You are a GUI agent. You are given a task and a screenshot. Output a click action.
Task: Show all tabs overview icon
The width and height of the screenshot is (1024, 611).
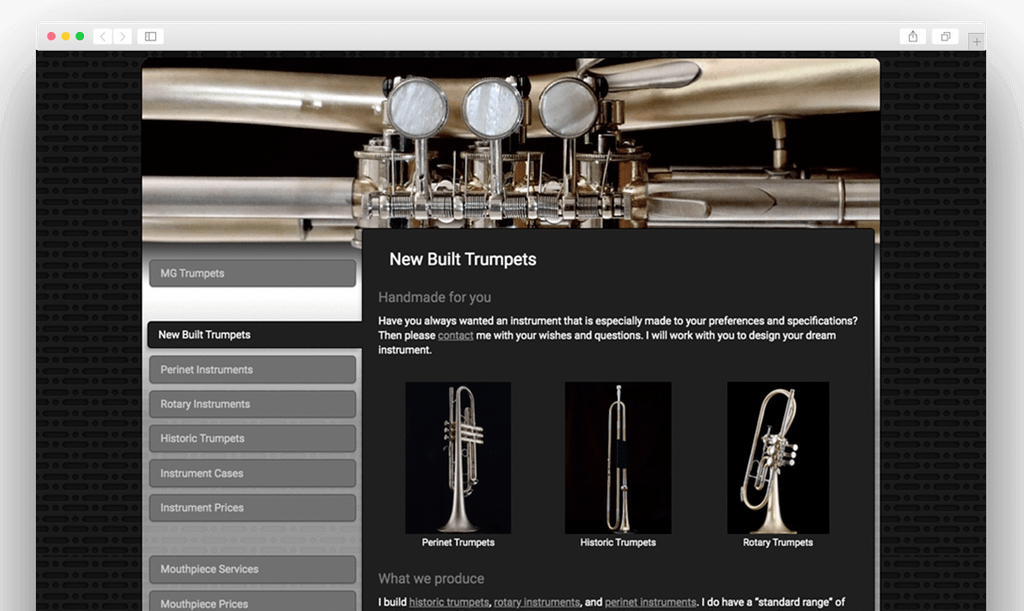(945, 37)
